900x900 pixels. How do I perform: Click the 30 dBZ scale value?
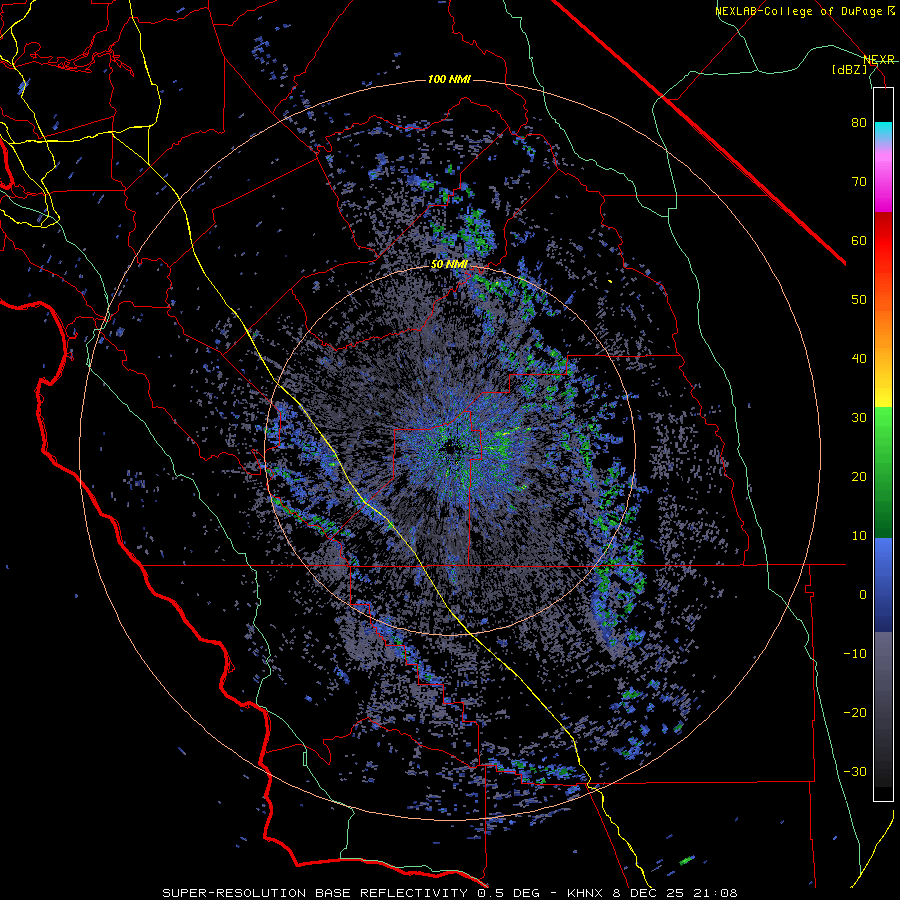point(859,418)
